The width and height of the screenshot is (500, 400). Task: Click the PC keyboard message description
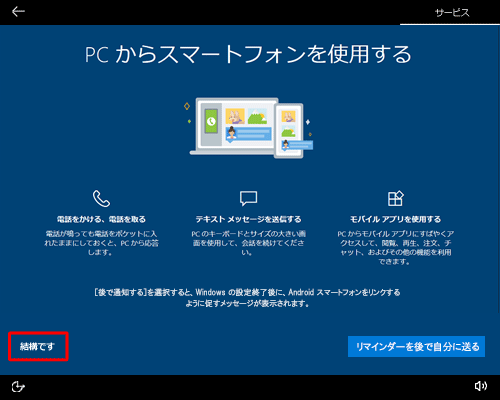coord(248,243)
